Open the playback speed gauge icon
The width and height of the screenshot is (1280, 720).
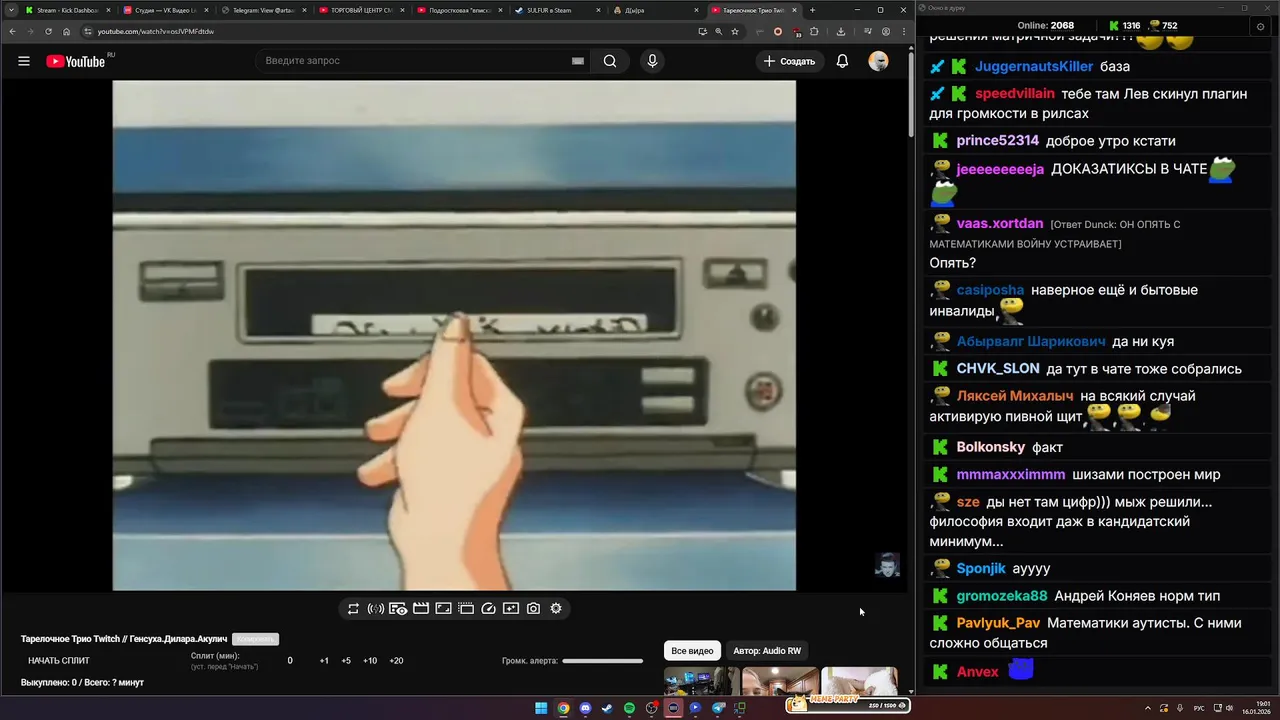(489, 608)
